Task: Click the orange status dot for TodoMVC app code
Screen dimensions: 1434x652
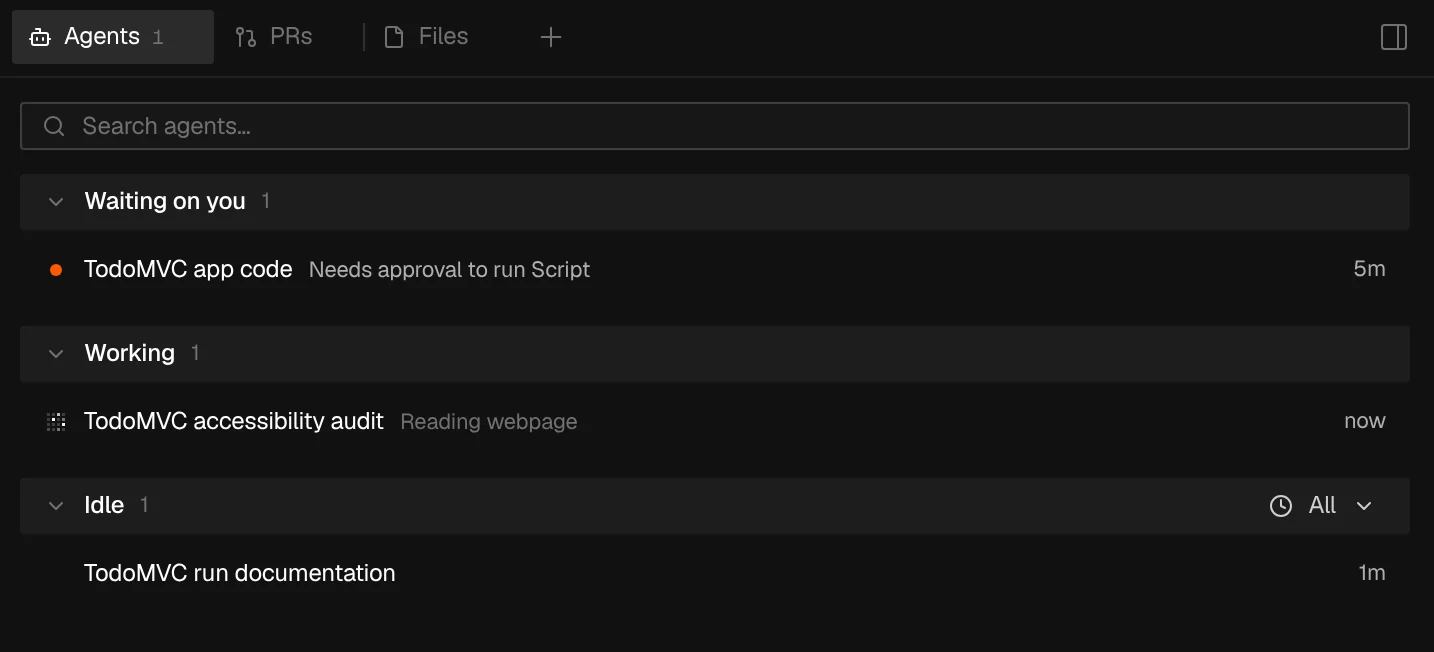Action: coord(56,270)
